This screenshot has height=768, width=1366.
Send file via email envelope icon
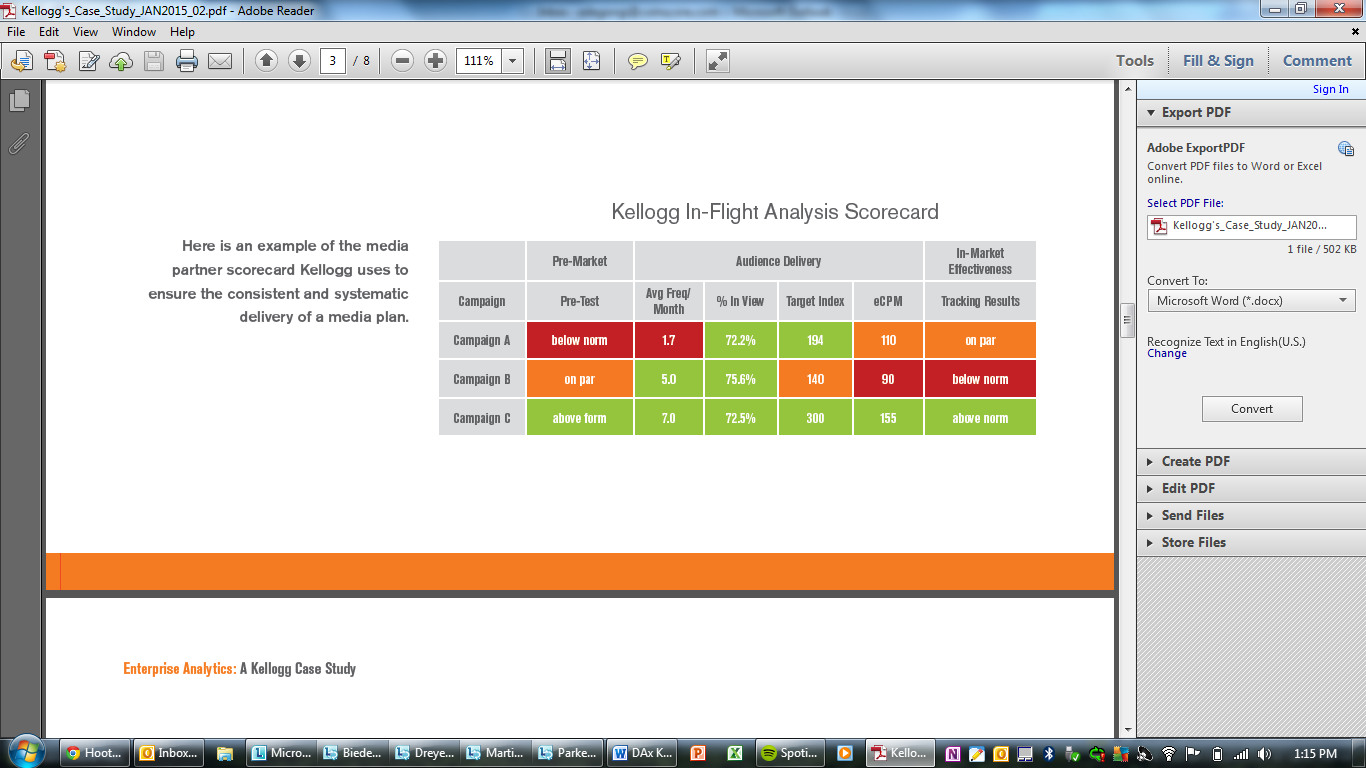click(220, 61)
